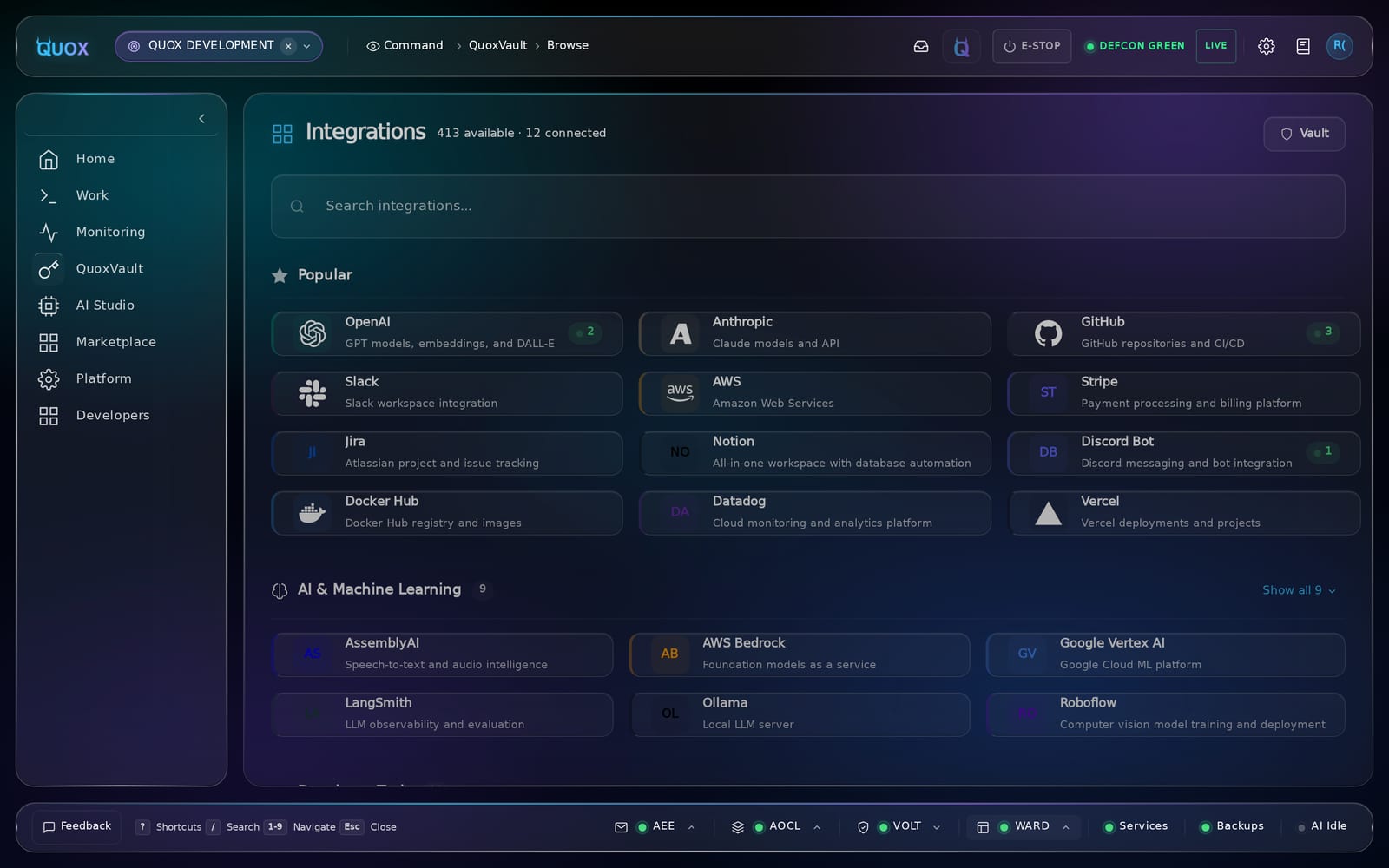
Task: Click the AEE mail icon
Action: 621,827
